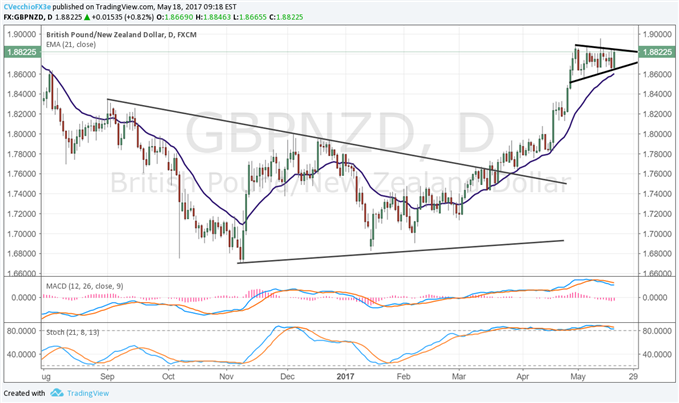Screen dimensions: 679x403
Task: Click the 'British Pound/New Zealand Dollar, D, FXCM' title
Action: pos(121,35)
